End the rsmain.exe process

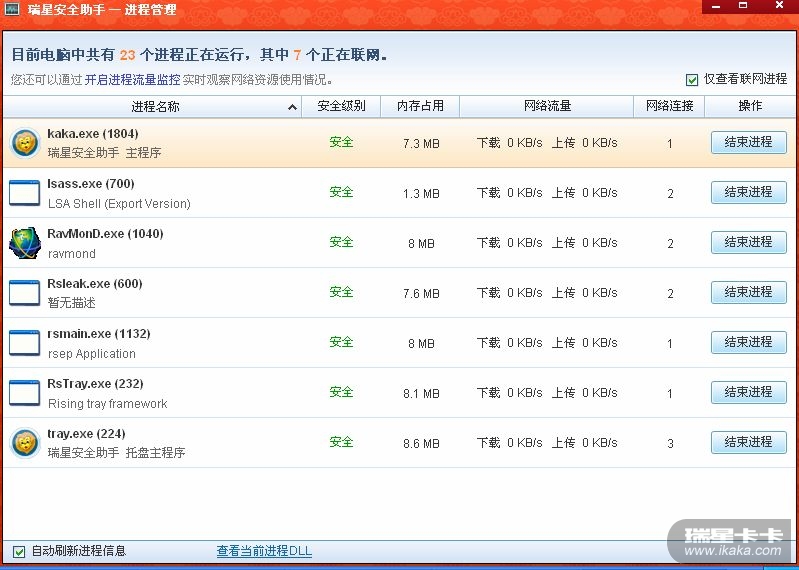click(x=749, y=342)
